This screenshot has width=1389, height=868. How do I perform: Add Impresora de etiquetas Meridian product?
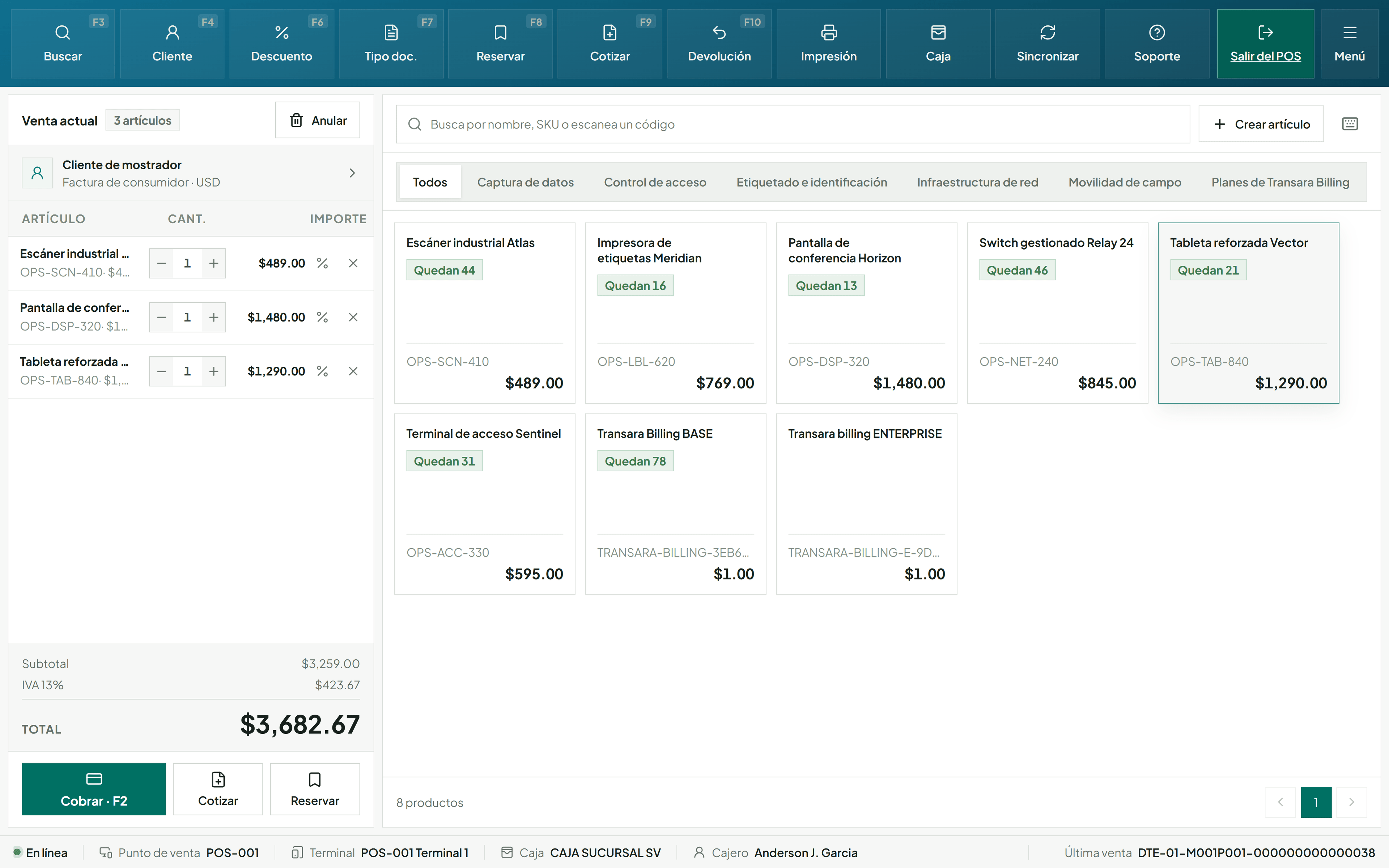pos(676,313)
